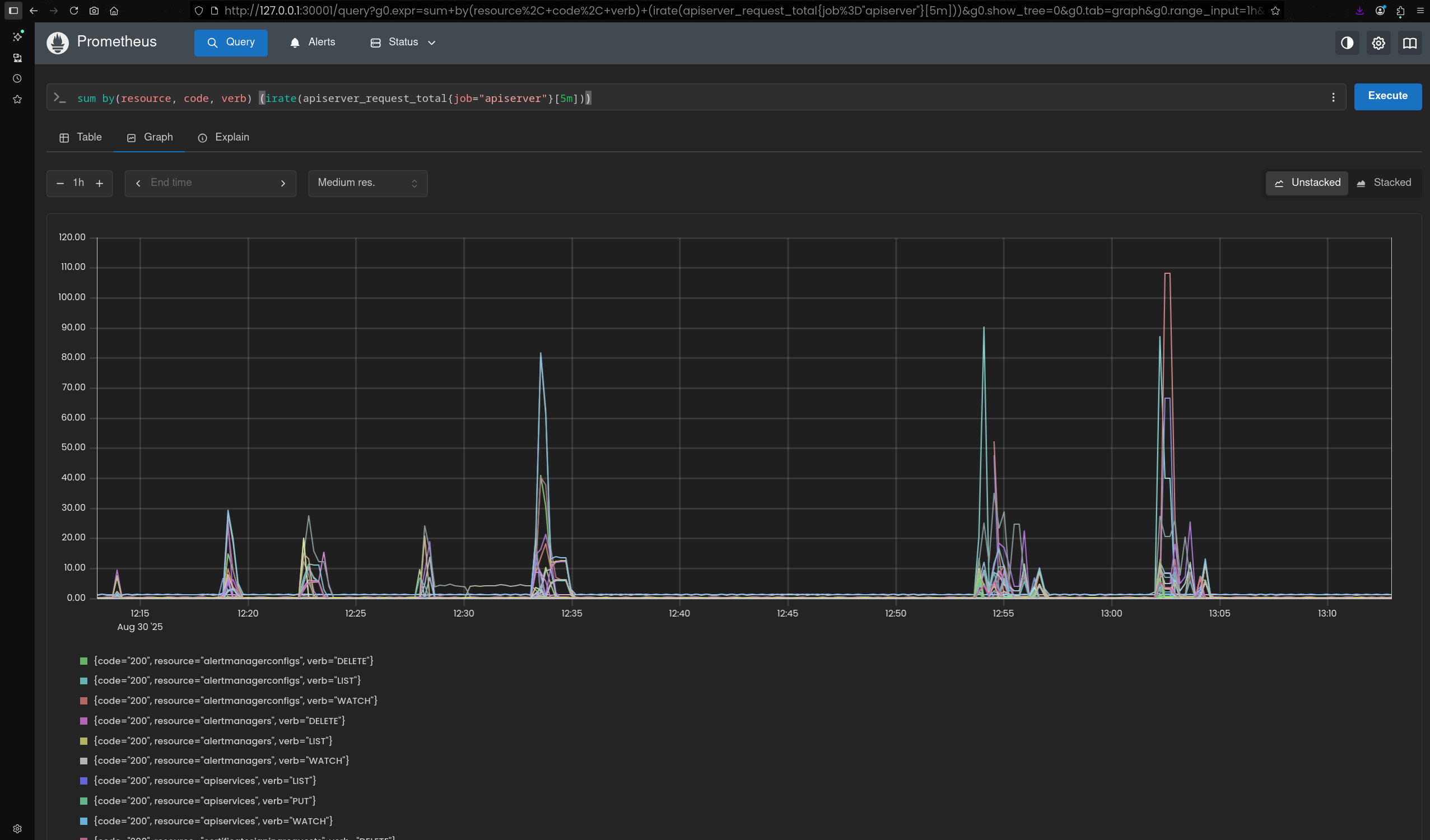Switch to the Graph tab
1430x840 pixels.
click(150, 137)
